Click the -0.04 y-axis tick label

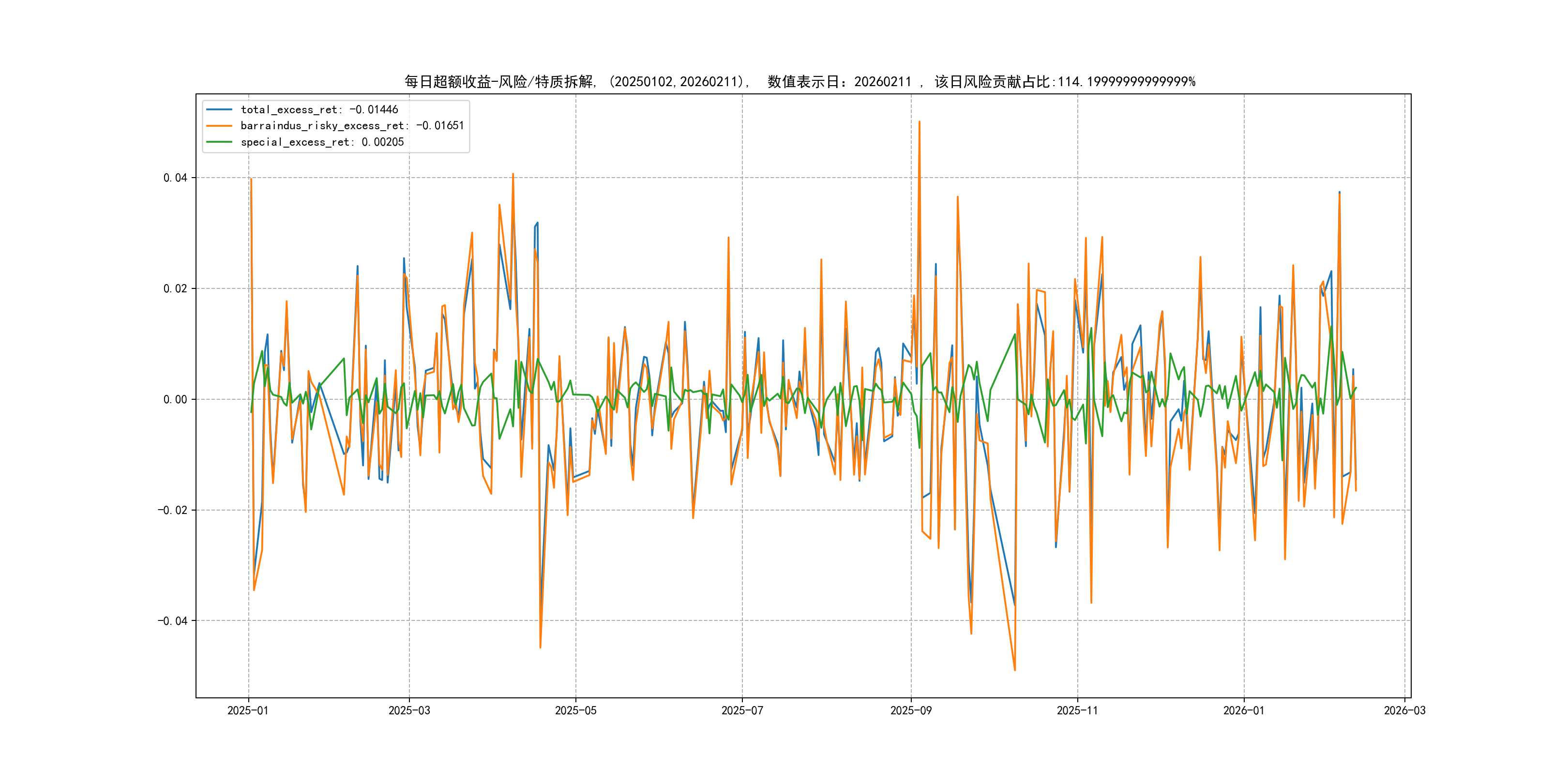(172, 621)
